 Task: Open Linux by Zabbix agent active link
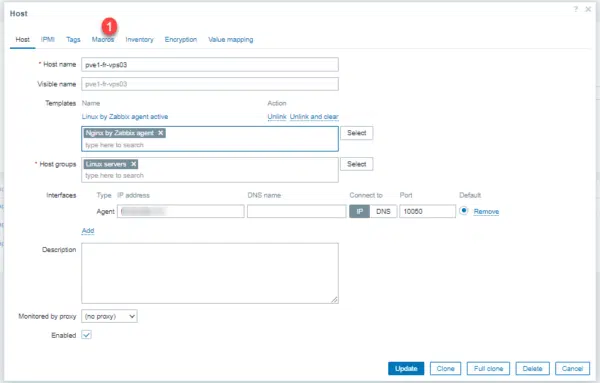pos(125,117)
